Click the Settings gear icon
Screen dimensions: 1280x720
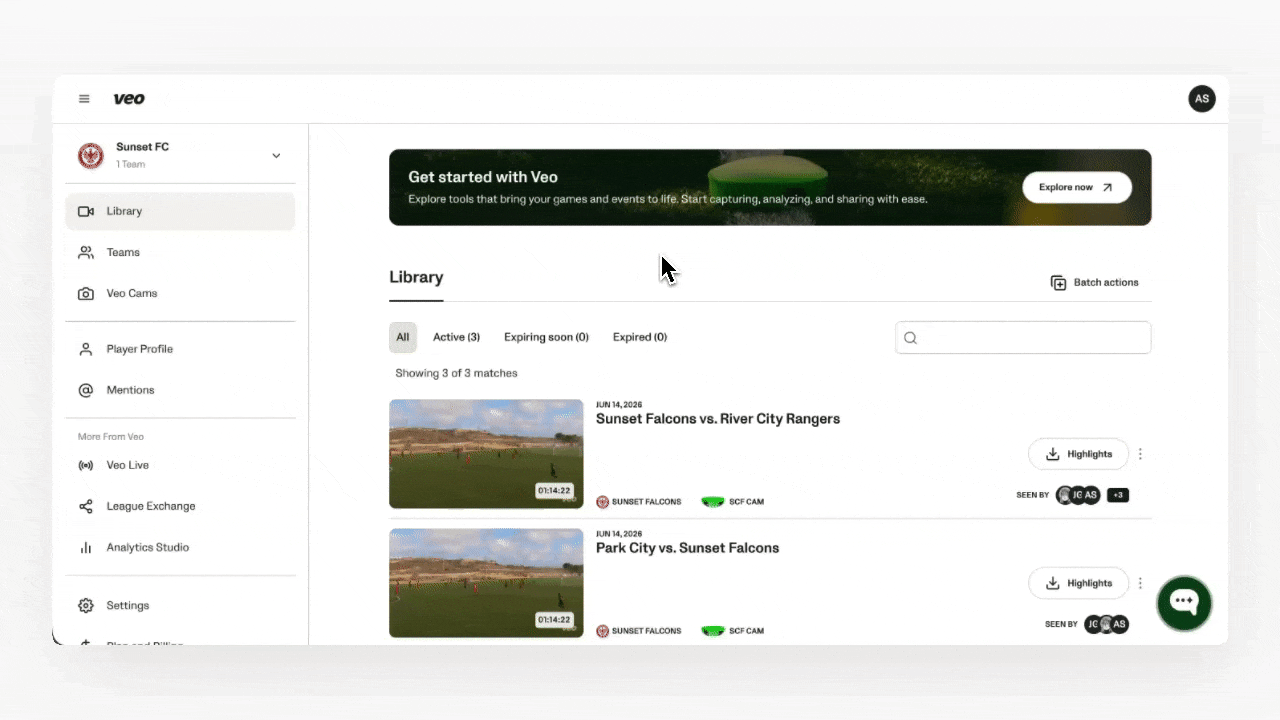coord(86,605)
